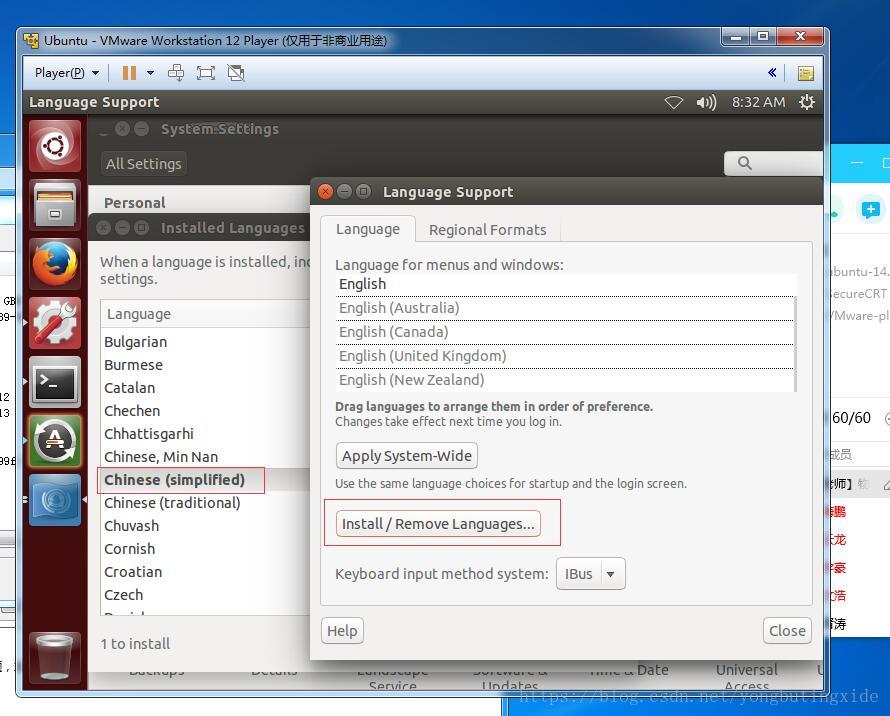Launch Firefox from the Ubuntu launcher
The image size is (890, 716).
click(54, 264)
